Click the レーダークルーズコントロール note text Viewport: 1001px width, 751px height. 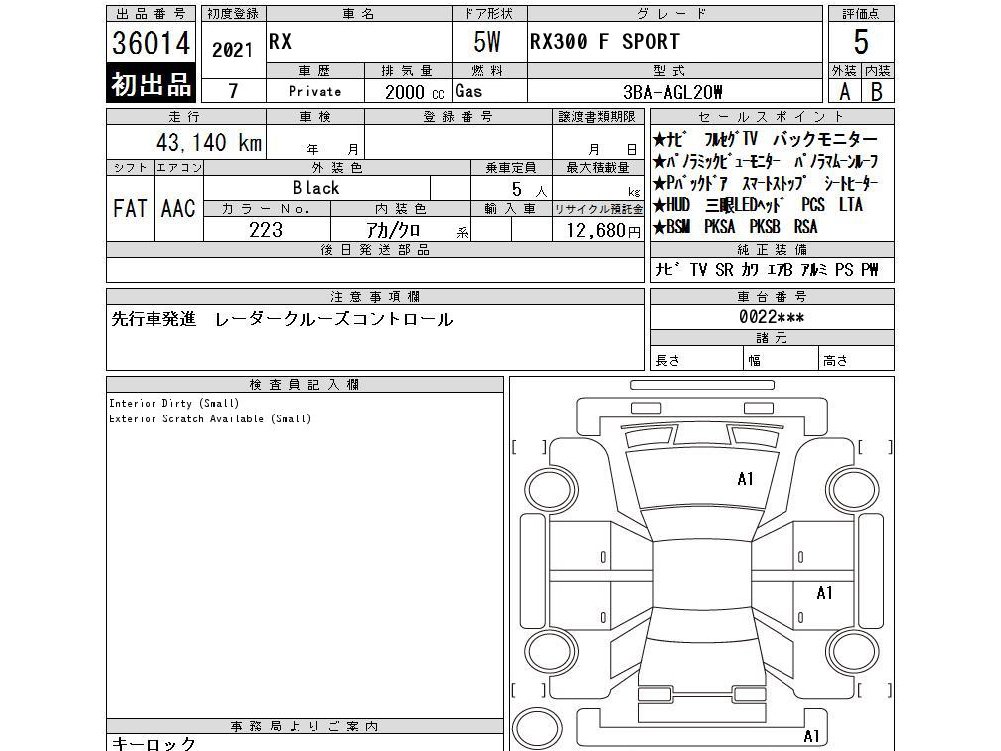tap(333, 319)
